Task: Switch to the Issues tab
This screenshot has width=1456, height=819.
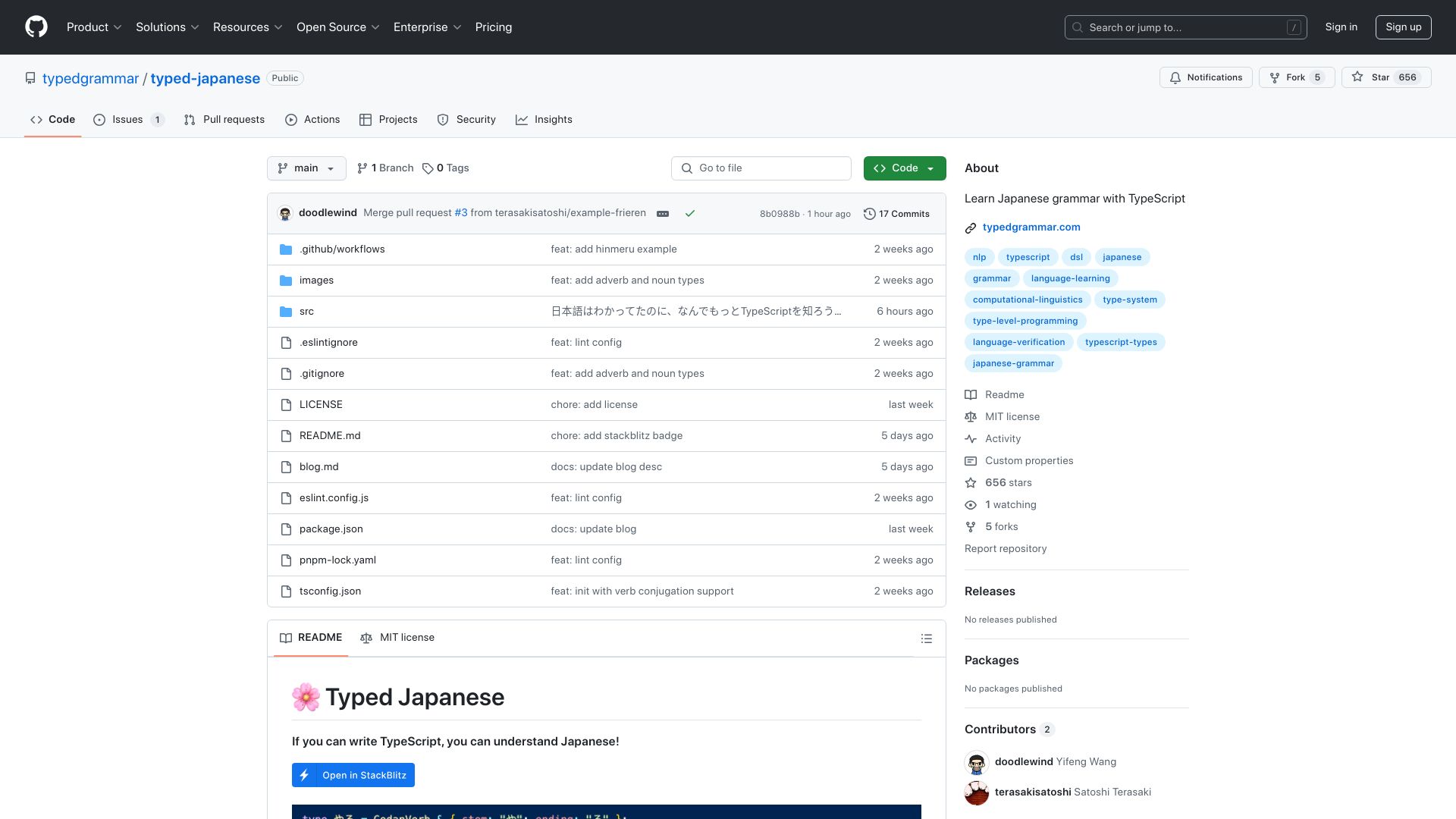Action: point(129,120)
